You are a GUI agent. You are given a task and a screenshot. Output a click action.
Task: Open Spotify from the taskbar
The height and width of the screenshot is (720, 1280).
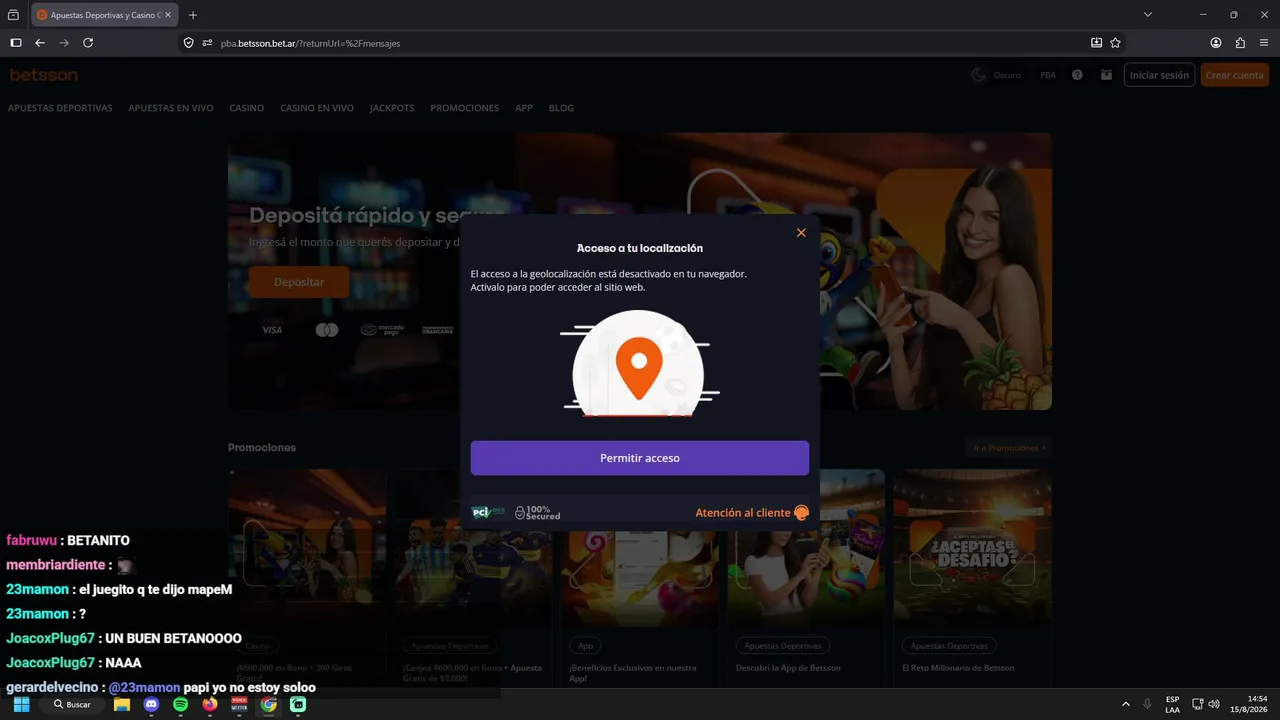[180, 705]
